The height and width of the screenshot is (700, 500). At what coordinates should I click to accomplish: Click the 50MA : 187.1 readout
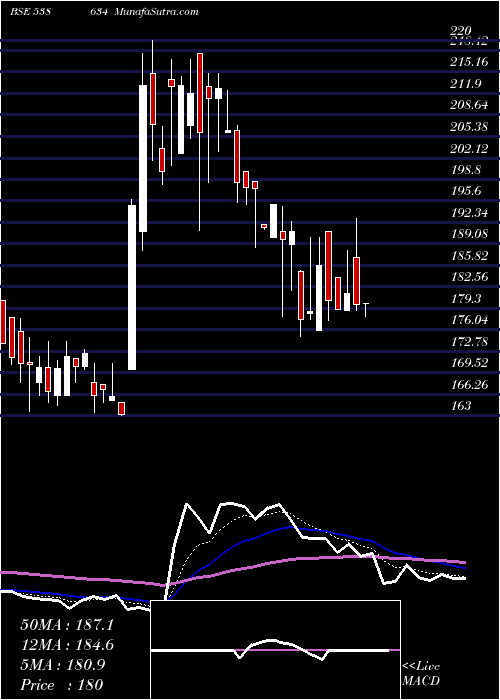(67, 625)
